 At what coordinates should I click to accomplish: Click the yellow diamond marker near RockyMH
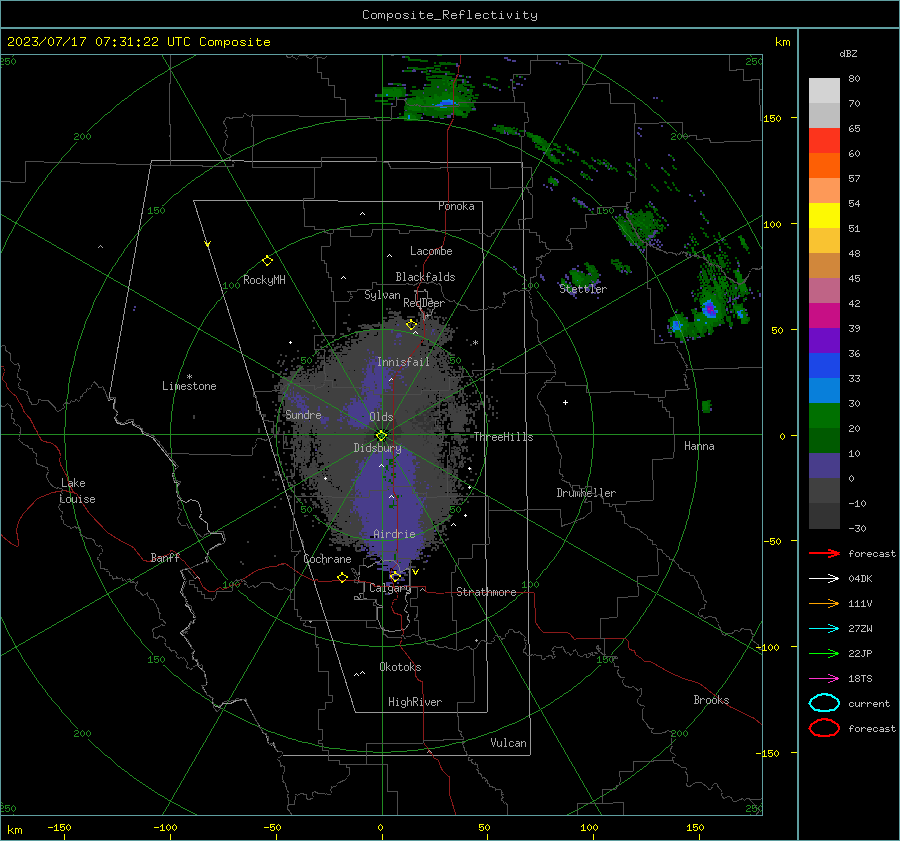267,261
